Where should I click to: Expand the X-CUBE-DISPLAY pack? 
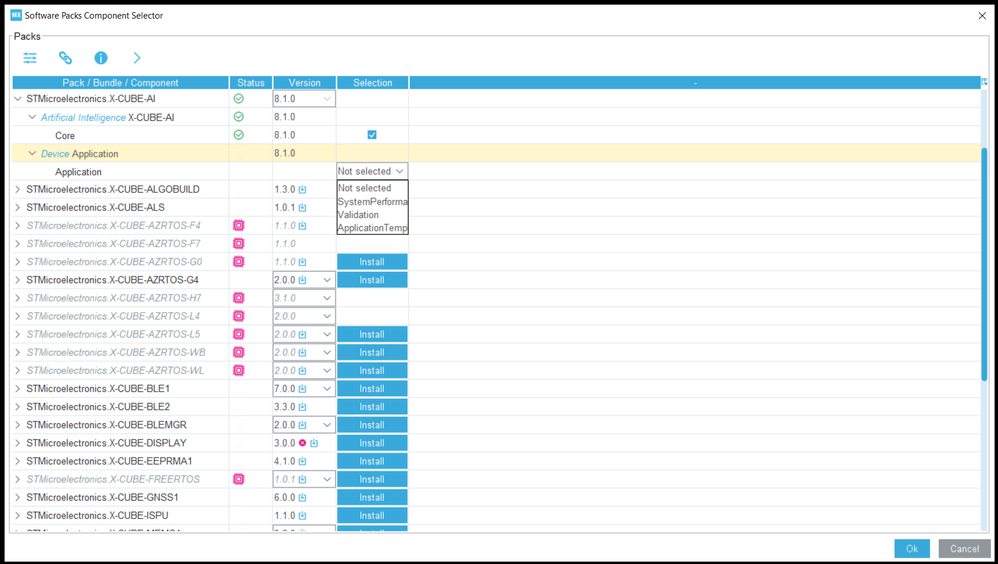(18, 443)
